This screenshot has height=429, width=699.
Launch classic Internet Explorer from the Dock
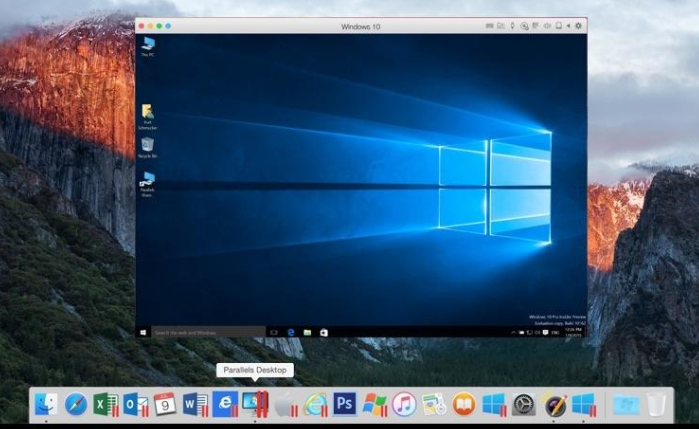click(316, 404)
